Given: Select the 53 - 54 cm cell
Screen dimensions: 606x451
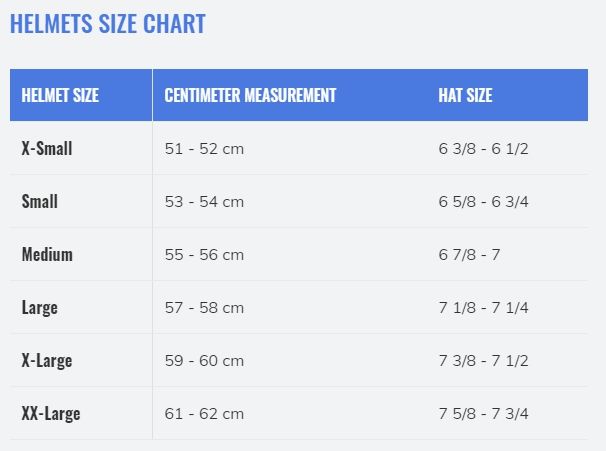Looking at the screenshot, I should coord(204,202).
